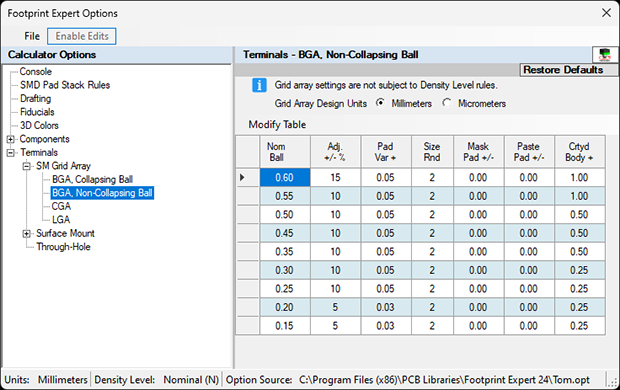Expand the Surface Mount tree node
620x390 pixels.
pyautogui.click(x=26, y=233)
